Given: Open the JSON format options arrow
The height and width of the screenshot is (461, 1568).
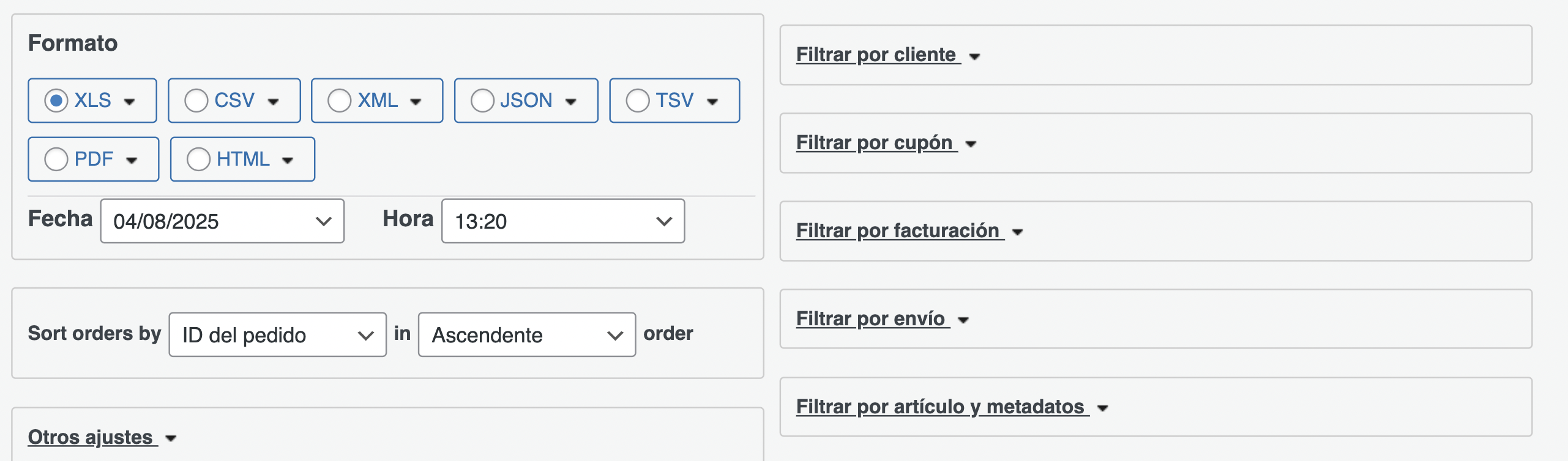Looking at the screenshot, I should 571,101.
